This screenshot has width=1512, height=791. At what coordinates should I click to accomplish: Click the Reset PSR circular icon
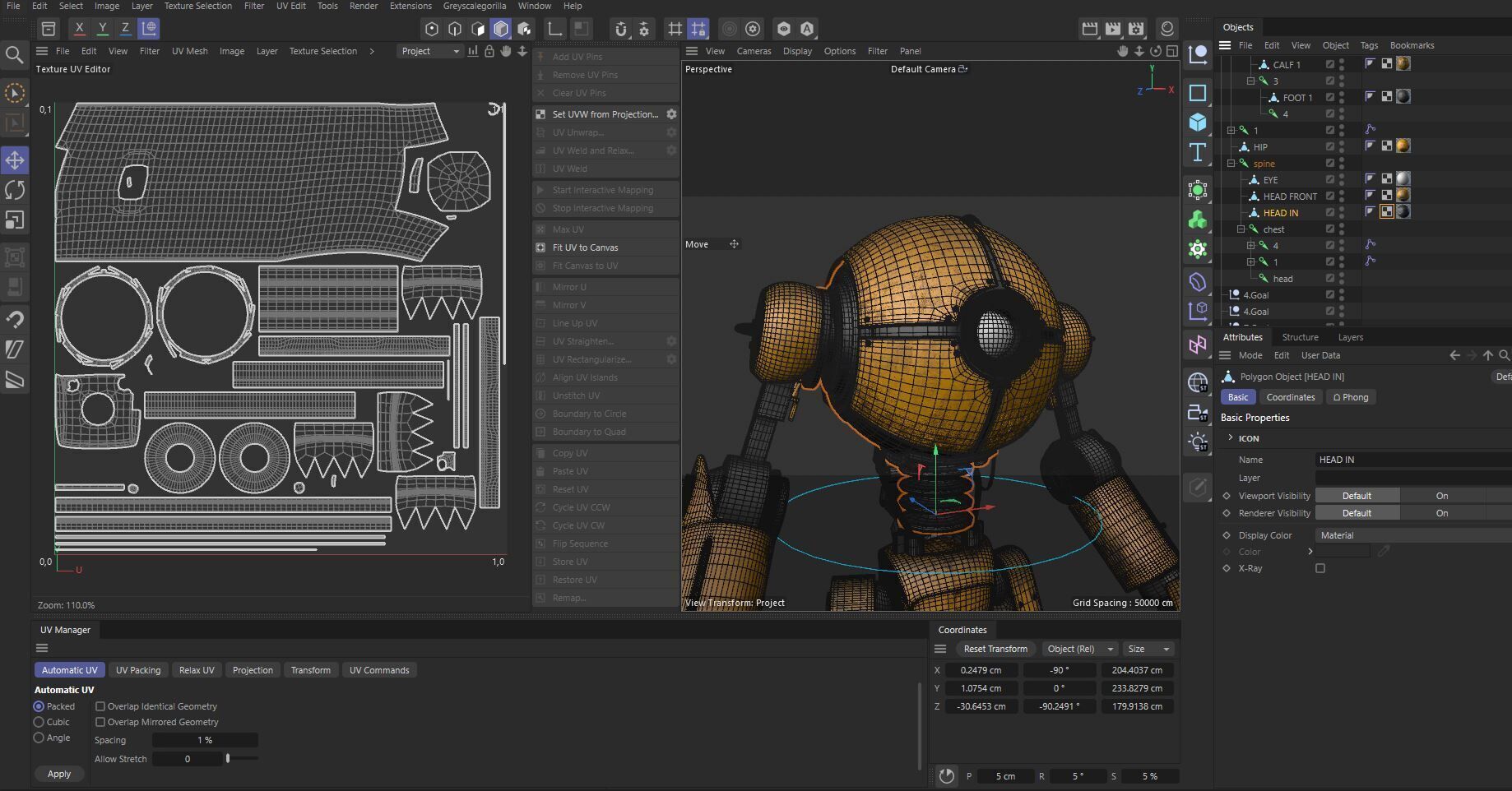click(x=947, y=775)
